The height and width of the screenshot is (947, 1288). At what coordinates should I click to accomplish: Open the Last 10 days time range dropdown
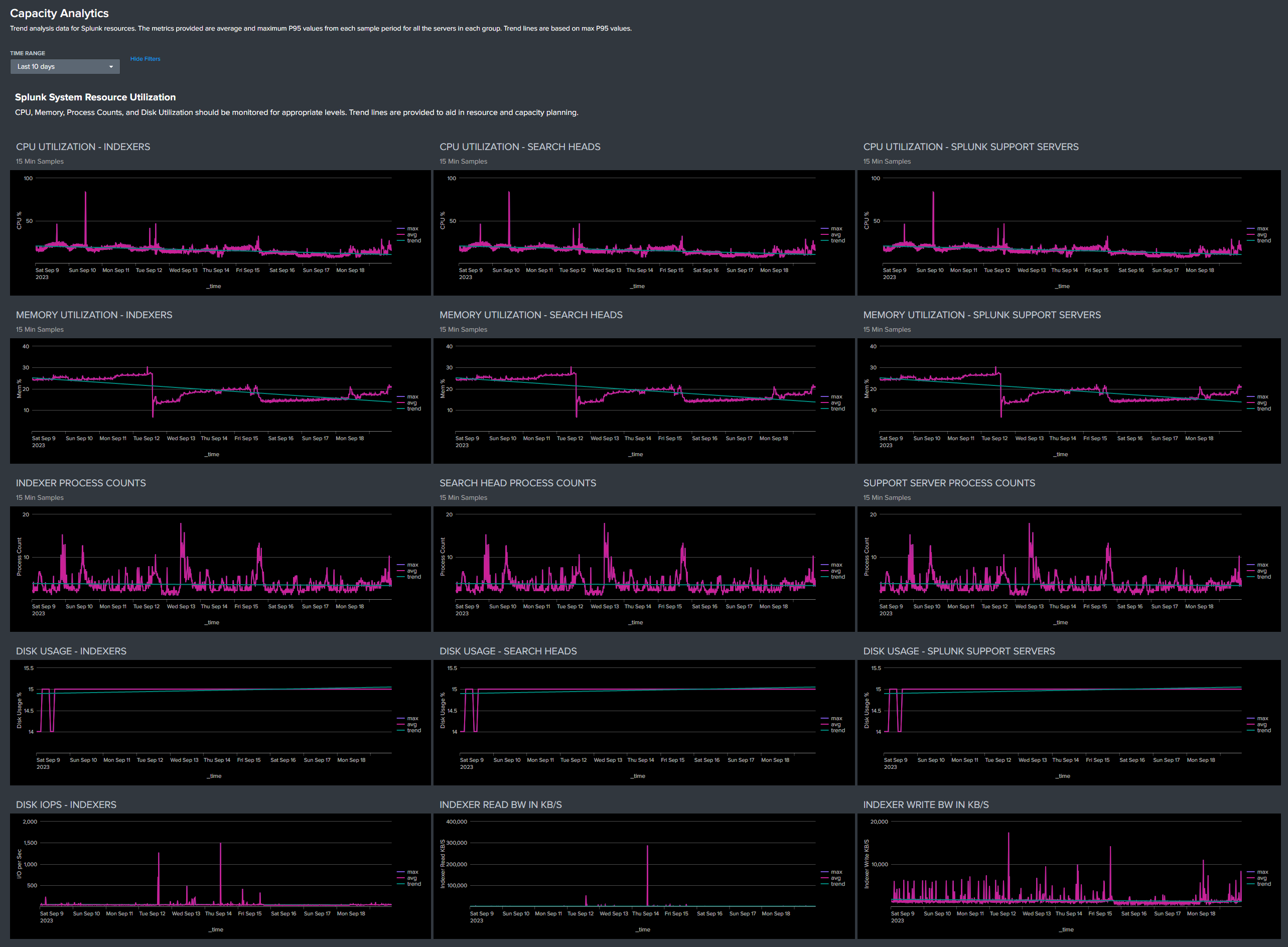pyautogui.click(x=65, y=67)
